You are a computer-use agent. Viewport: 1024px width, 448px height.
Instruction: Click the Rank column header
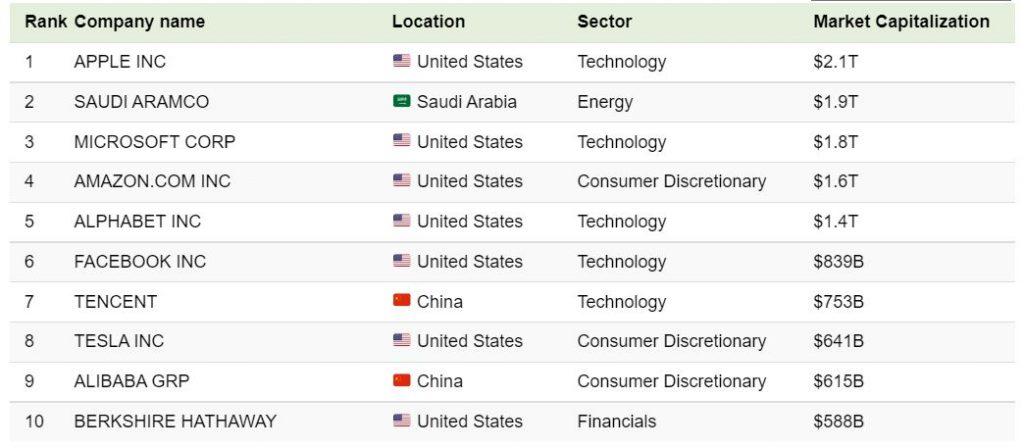pos(45,22)
